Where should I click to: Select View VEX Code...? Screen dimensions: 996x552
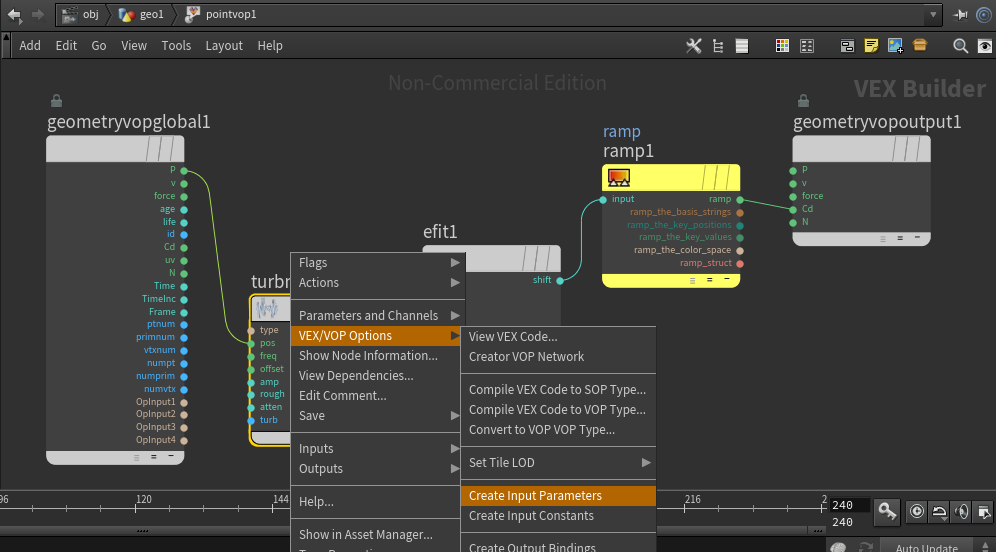click(558, 337)
